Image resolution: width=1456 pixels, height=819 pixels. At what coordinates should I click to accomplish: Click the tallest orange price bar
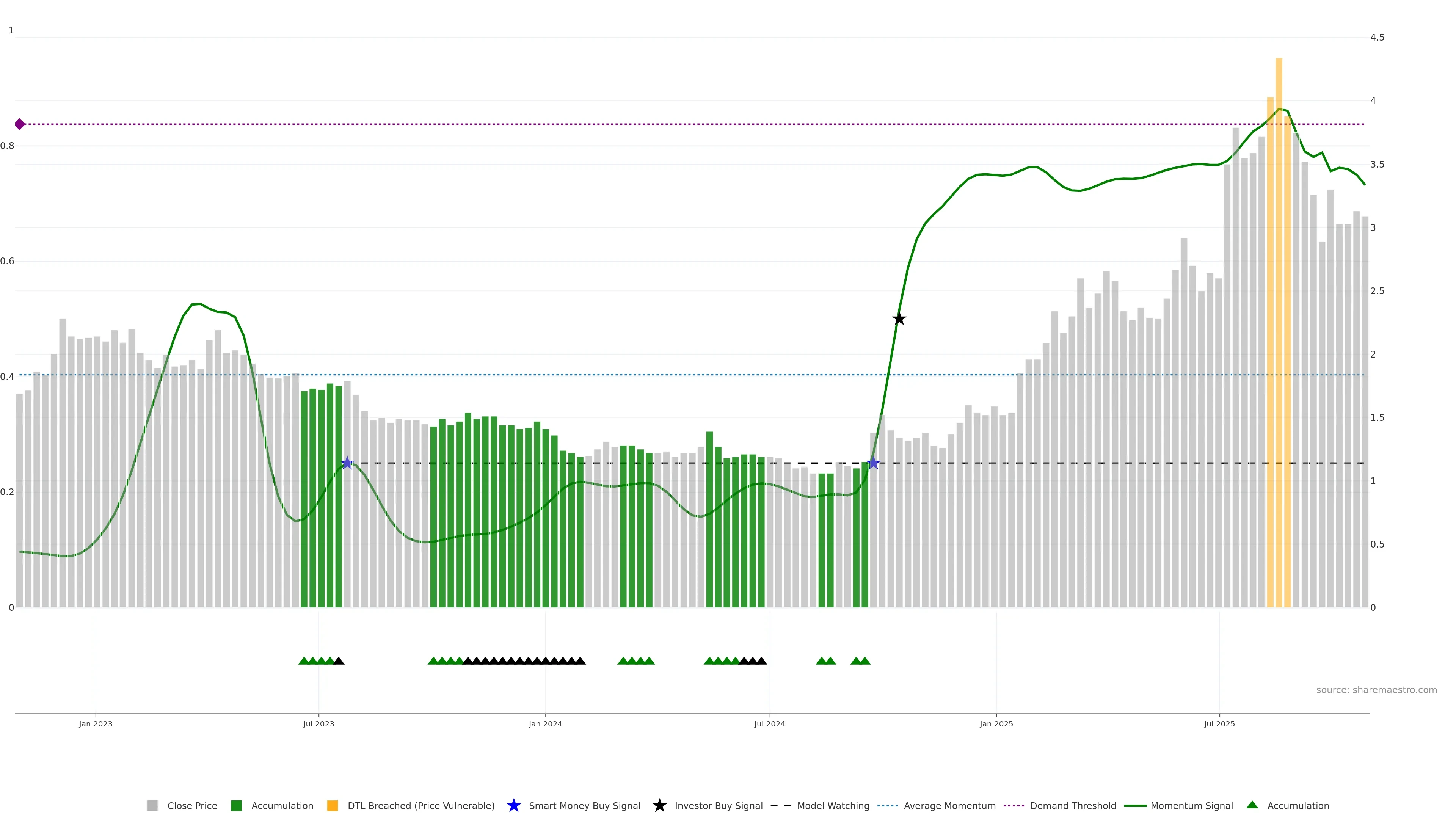(1279, 339)
